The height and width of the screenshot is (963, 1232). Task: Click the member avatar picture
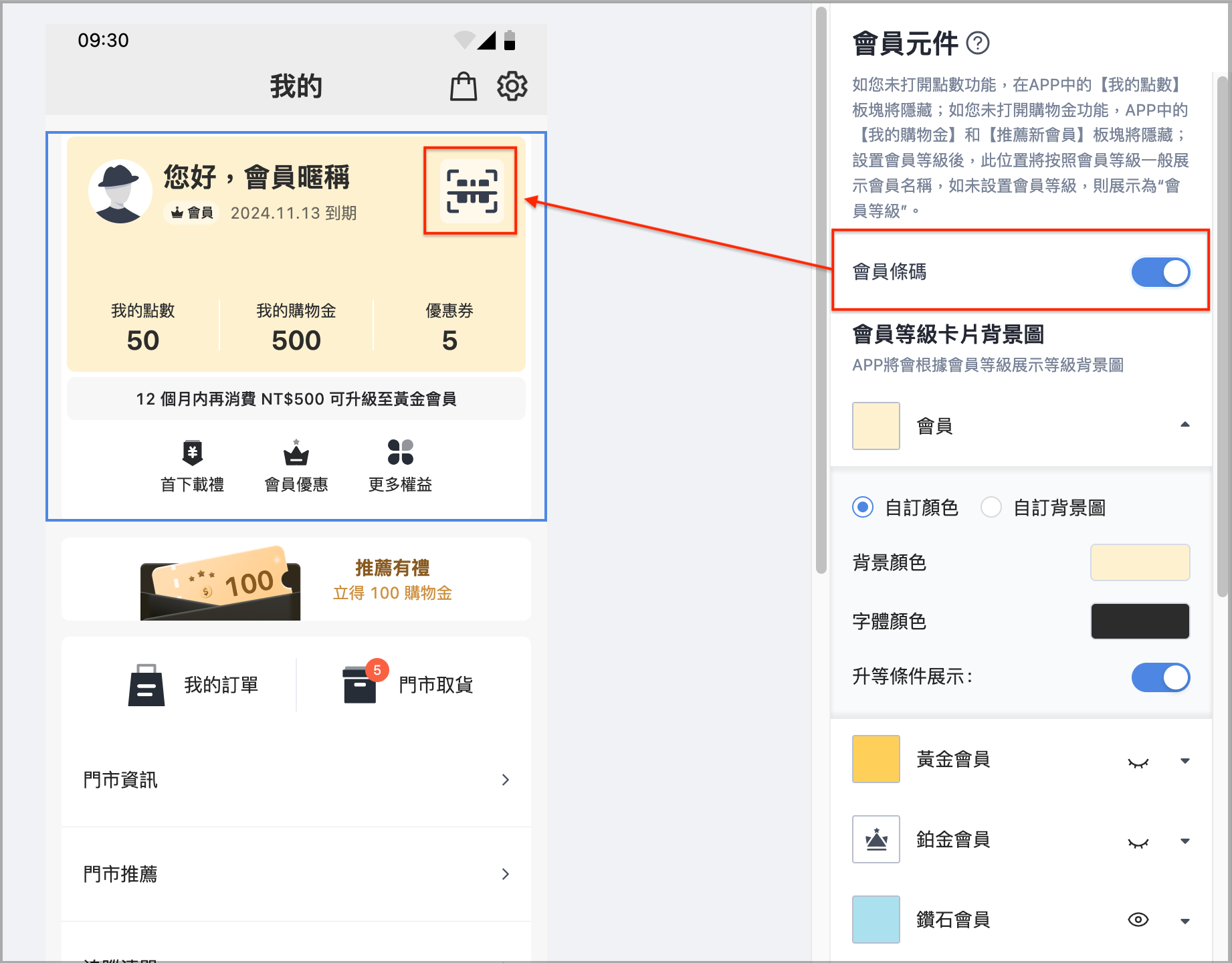(x=120, y=191)
